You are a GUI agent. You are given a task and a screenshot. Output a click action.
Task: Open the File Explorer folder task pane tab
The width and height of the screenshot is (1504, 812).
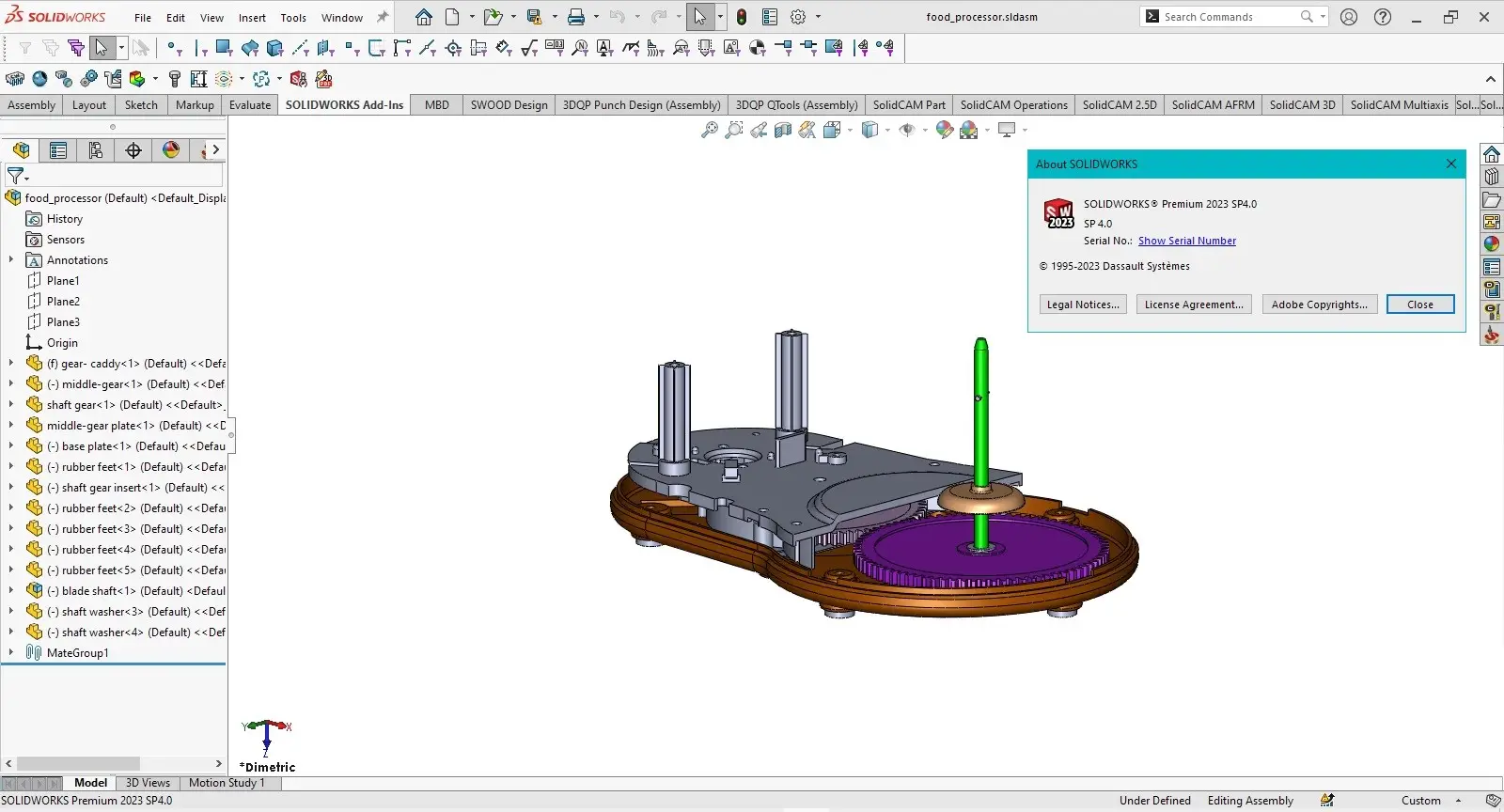(x=1492, y=199)
